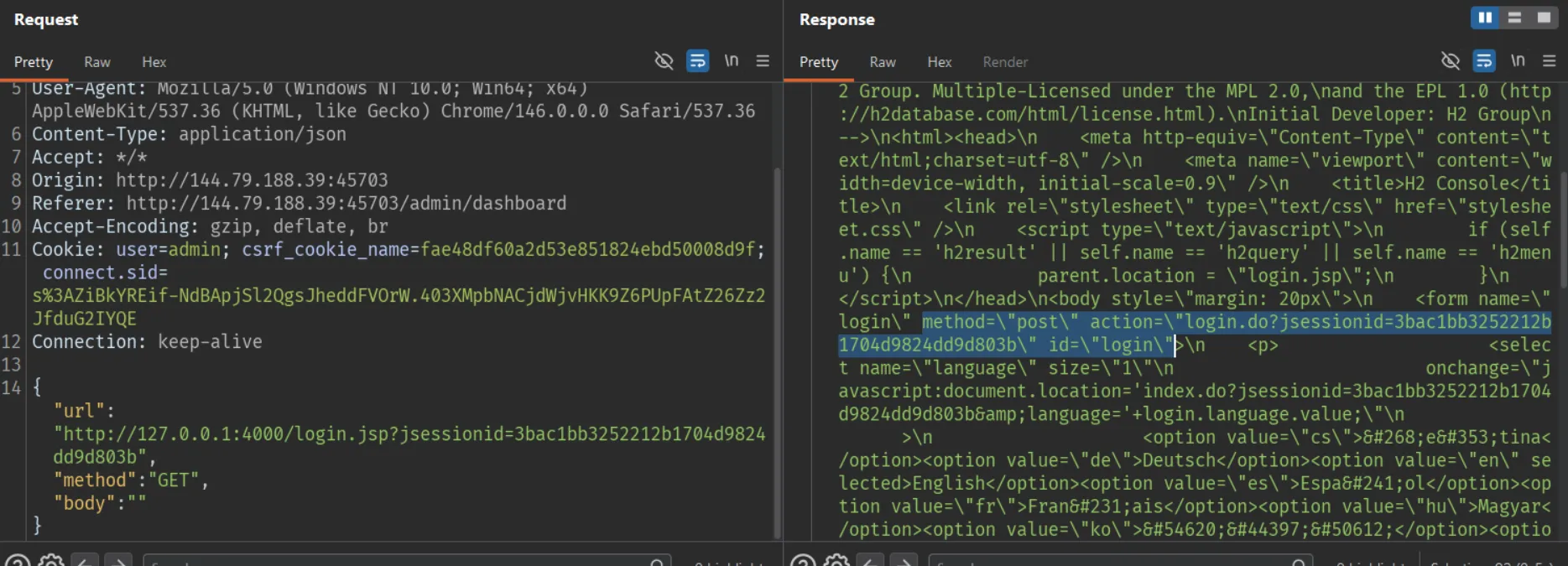
Task: Select combined single-pane layout icon
Action: click(x=1544, y=18)
